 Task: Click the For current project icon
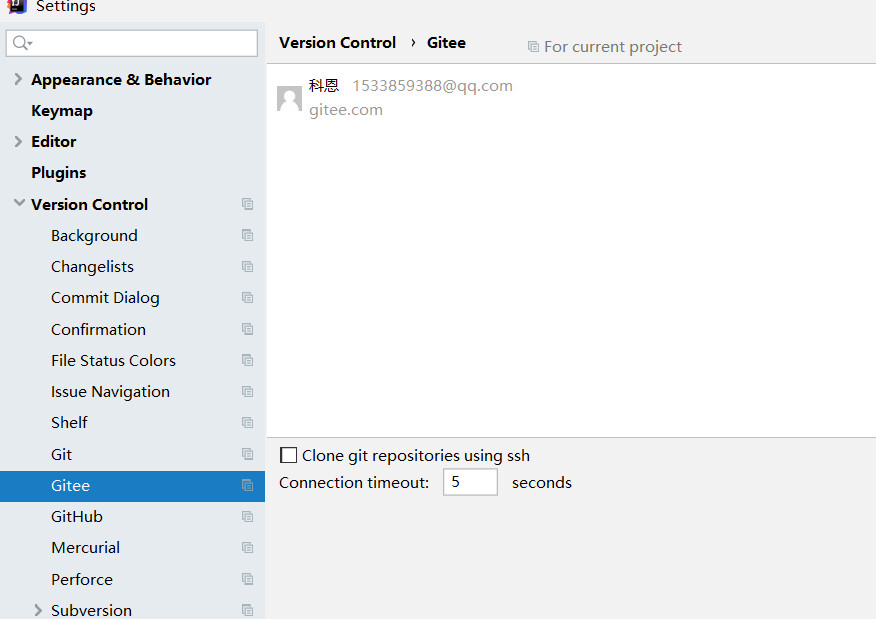click(x=534, y=46)
